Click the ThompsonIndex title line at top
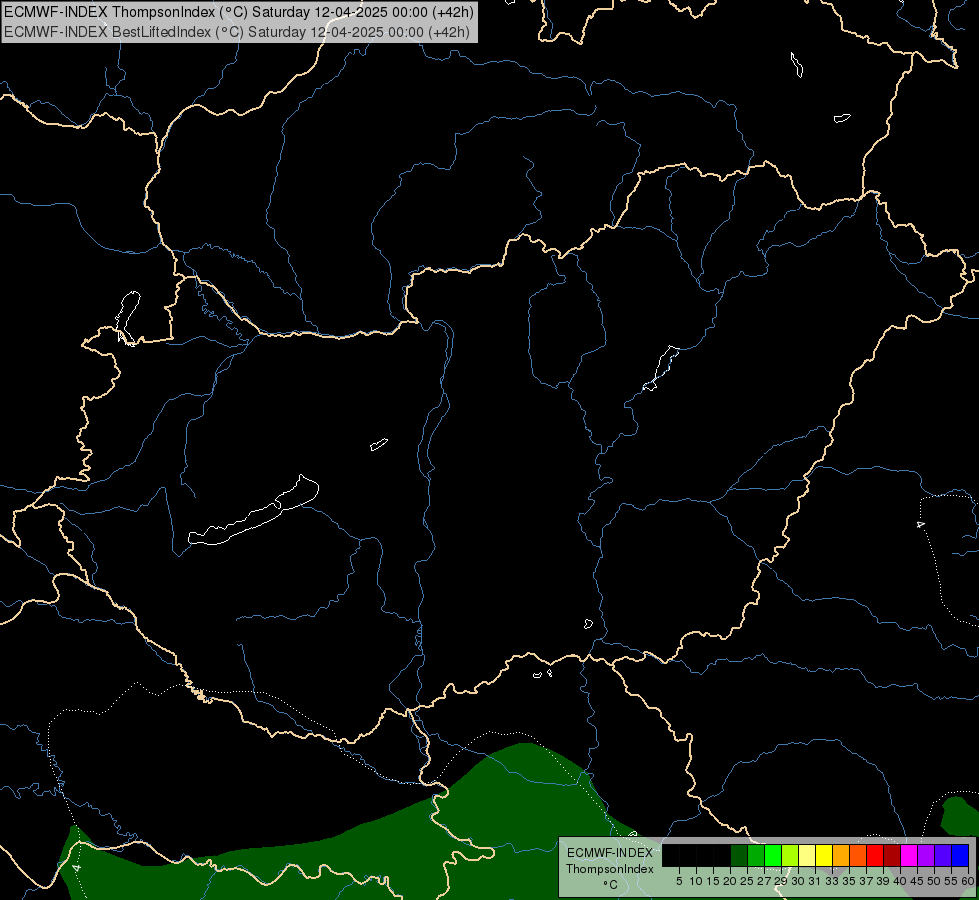Viewport: 979px width, 900px height. coord(239,11)
